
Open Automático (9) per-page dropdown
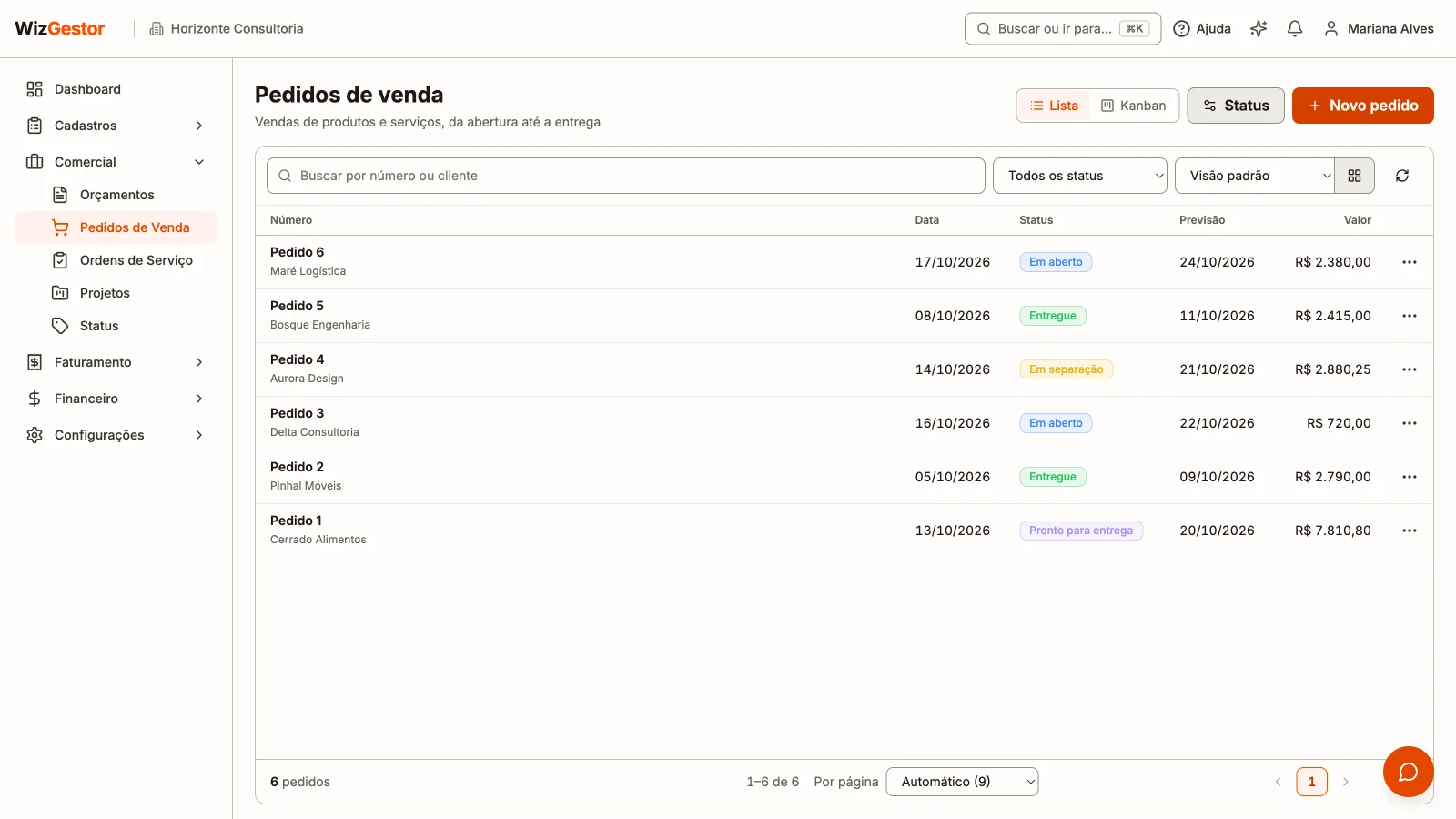point(962,782)
